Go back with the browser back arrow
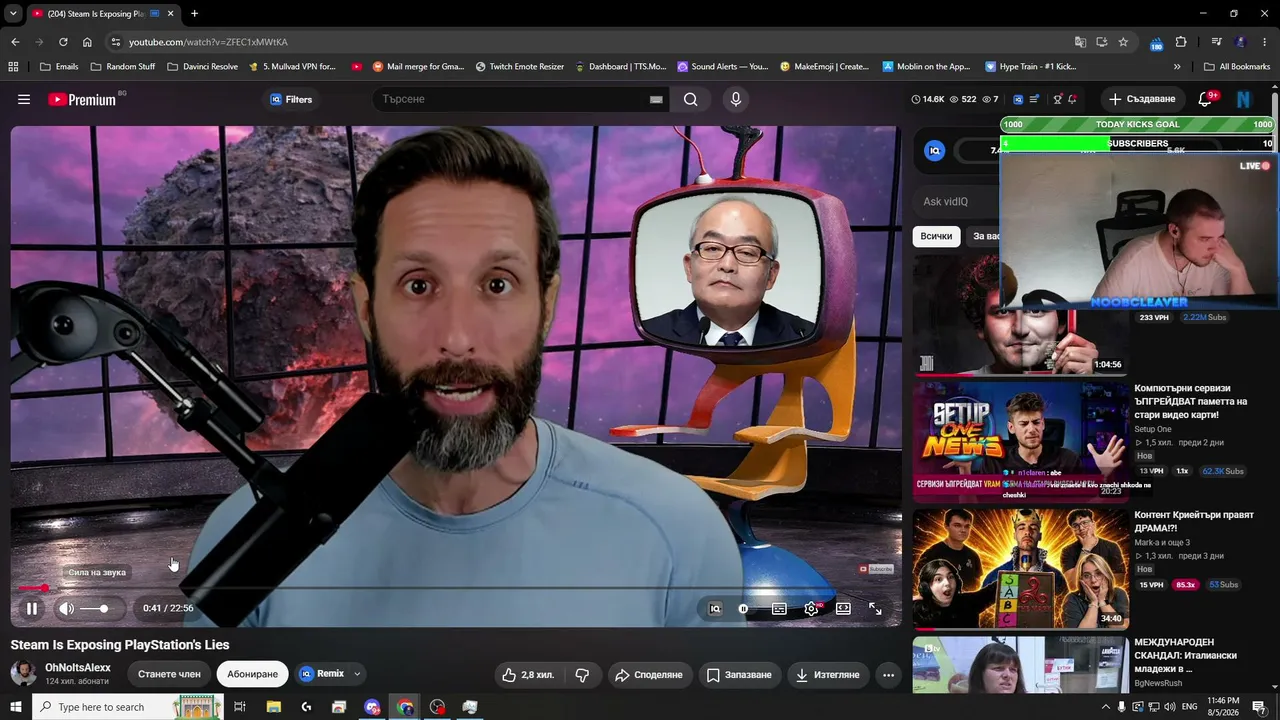The image size is (1280, 720). [x=15, y=42]
